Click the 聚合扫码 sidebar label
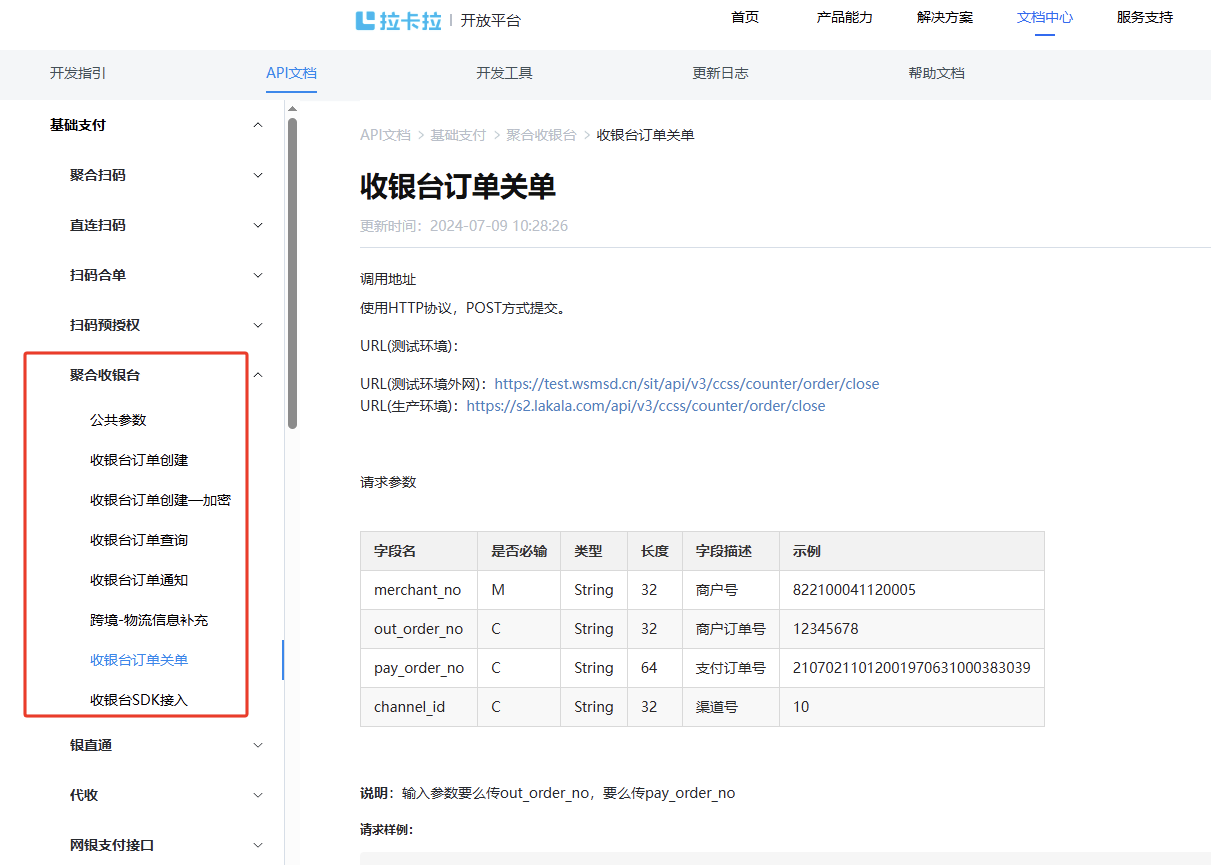Viewport: 1211px width, 865px height. 98,175
